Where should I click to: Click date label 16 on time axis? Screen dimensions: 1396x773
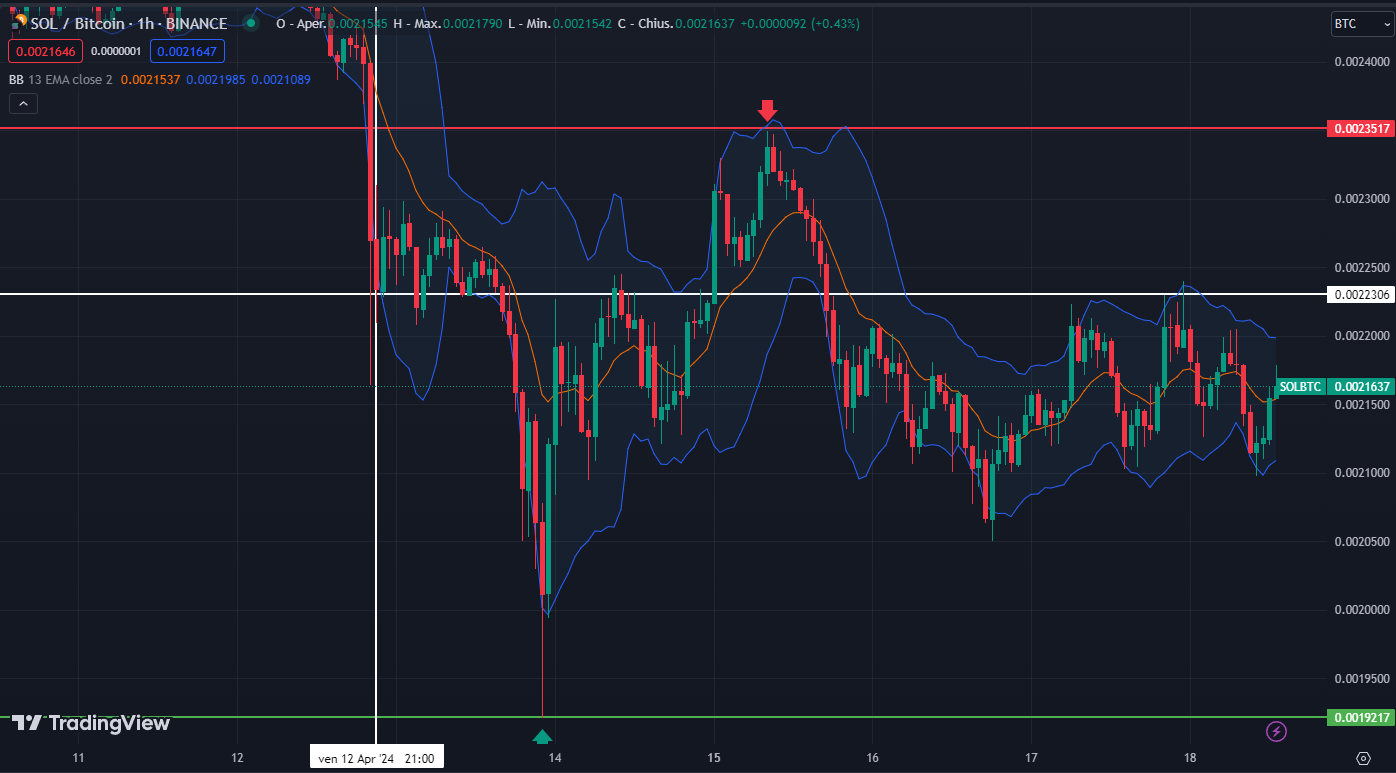873,757
